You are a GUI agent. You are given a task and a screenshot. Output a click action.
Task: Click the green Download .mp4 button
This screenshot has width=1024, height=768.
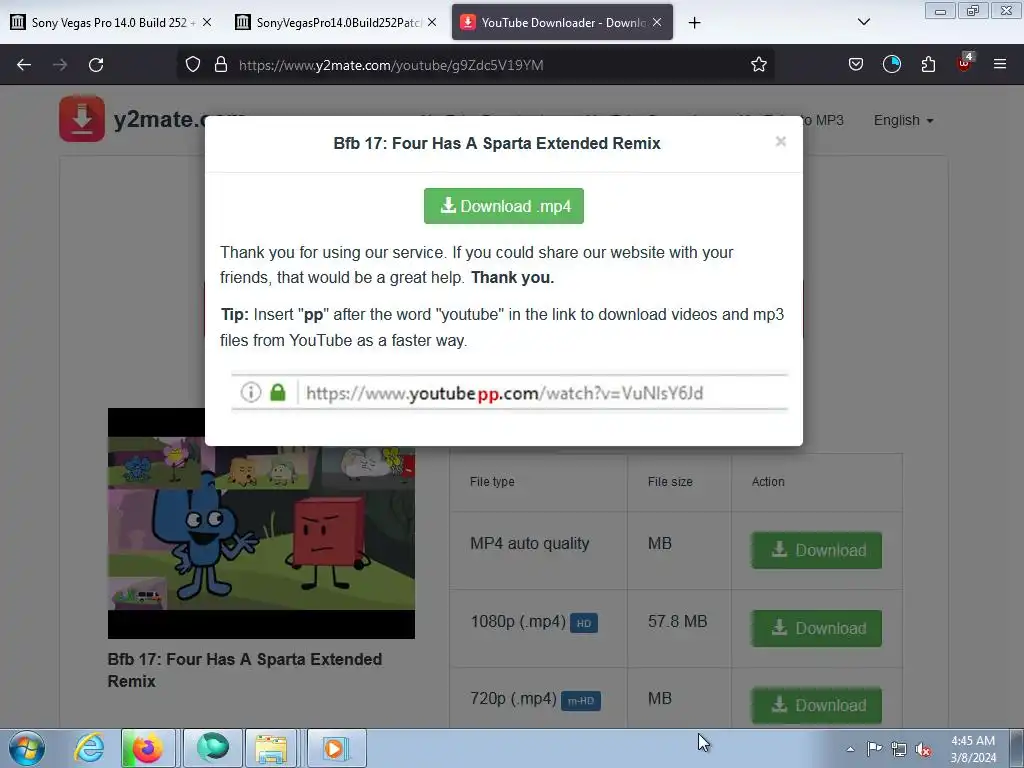504,206
